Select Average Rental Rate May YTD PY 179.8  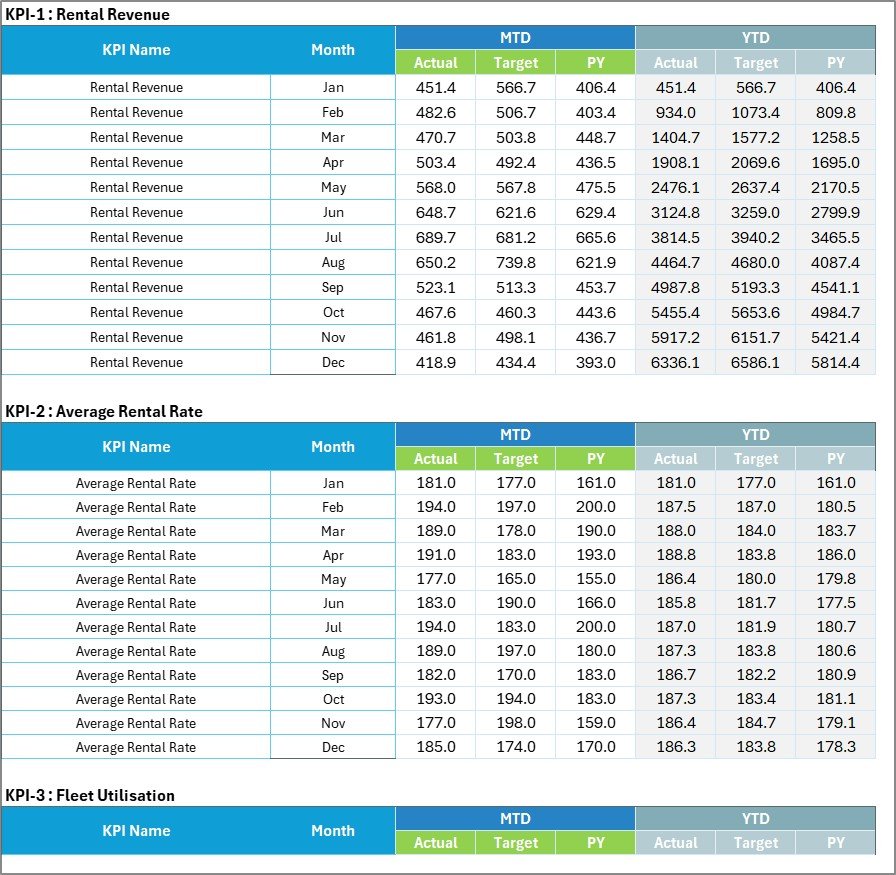coord(835,579)
